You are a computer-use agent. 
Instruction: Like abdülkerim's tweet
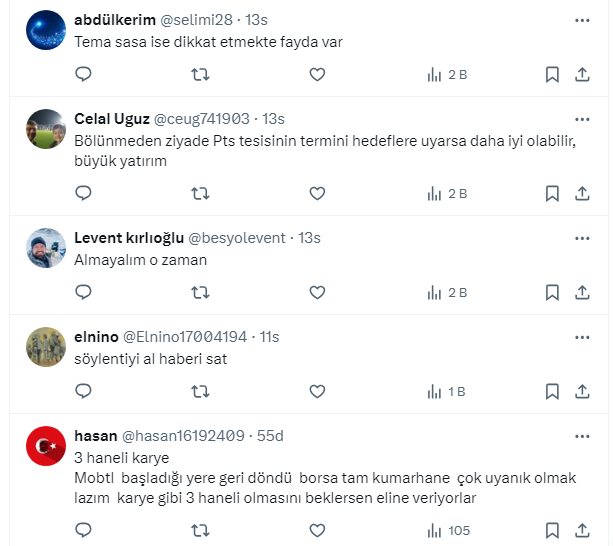[317, 74]
